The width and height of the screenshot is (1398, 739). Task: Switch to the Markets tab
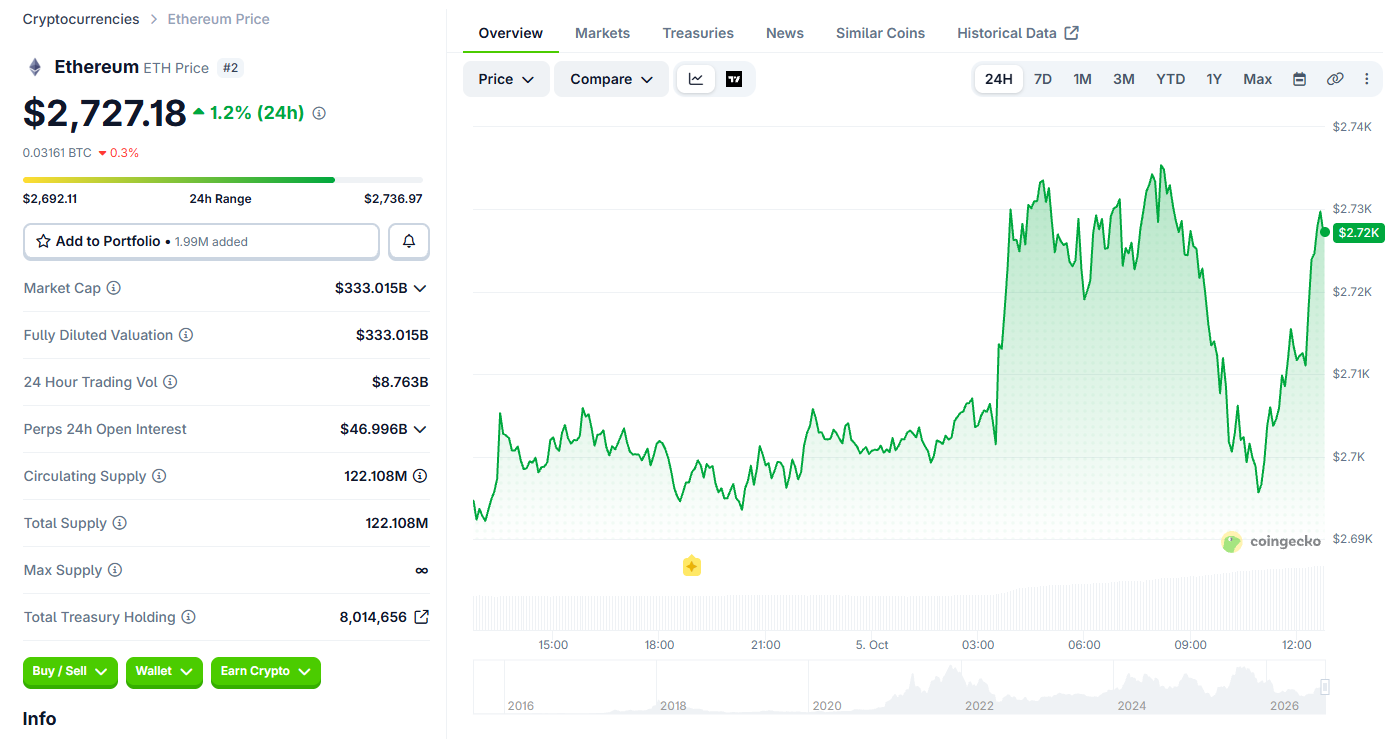click(x=602, y=33)
